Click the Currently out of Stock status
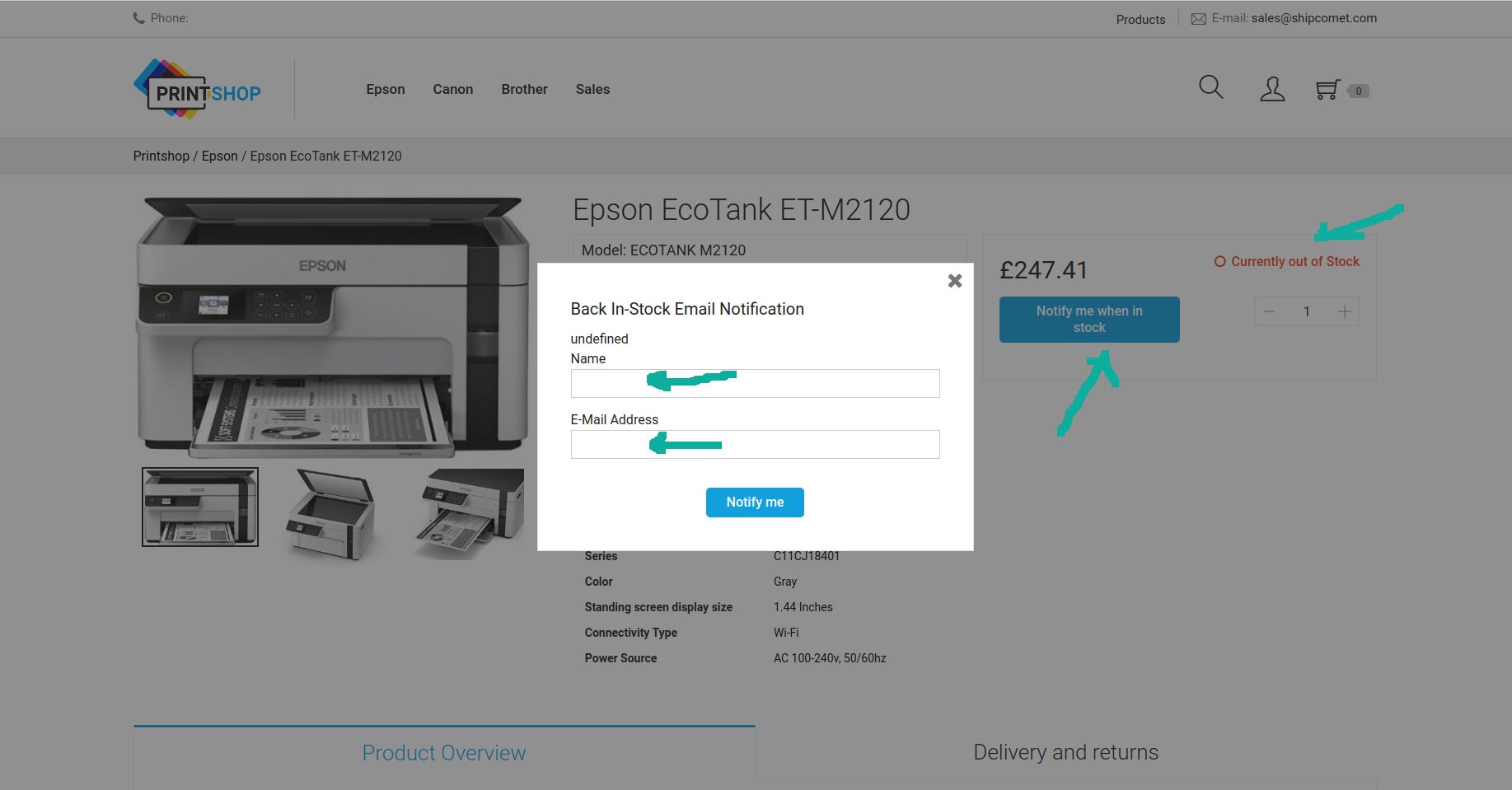 pos(1287,261)
